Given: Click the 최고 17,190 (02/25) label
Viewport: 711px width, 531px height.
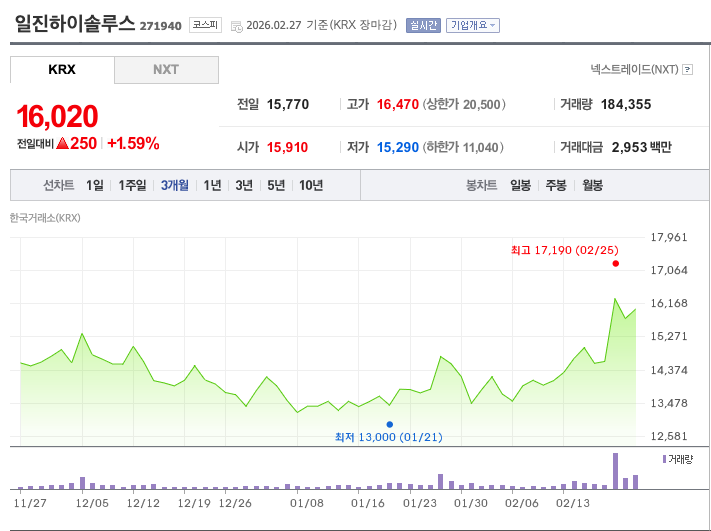Looking at the screenshot, I should pyautogui.click(x=565, y=250).
